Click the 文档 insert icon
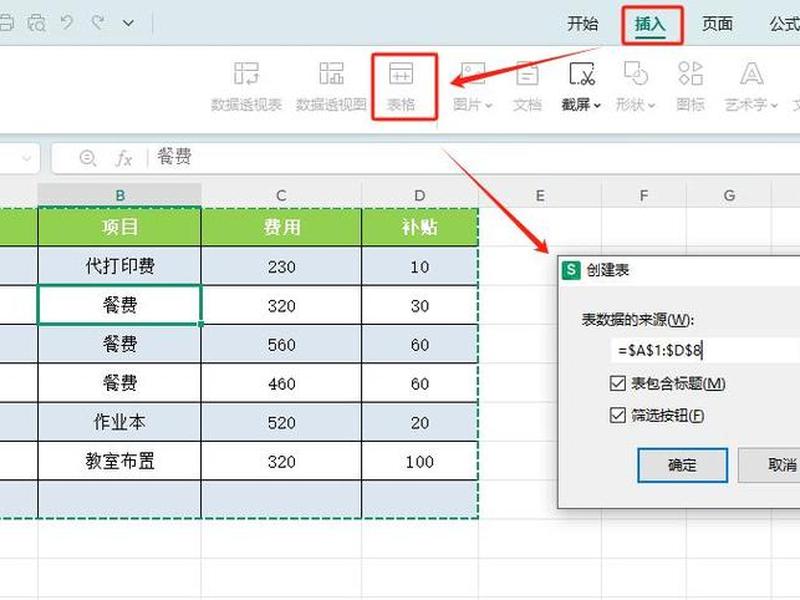Viewport: 800px width, 600px height. coord(527,86)
